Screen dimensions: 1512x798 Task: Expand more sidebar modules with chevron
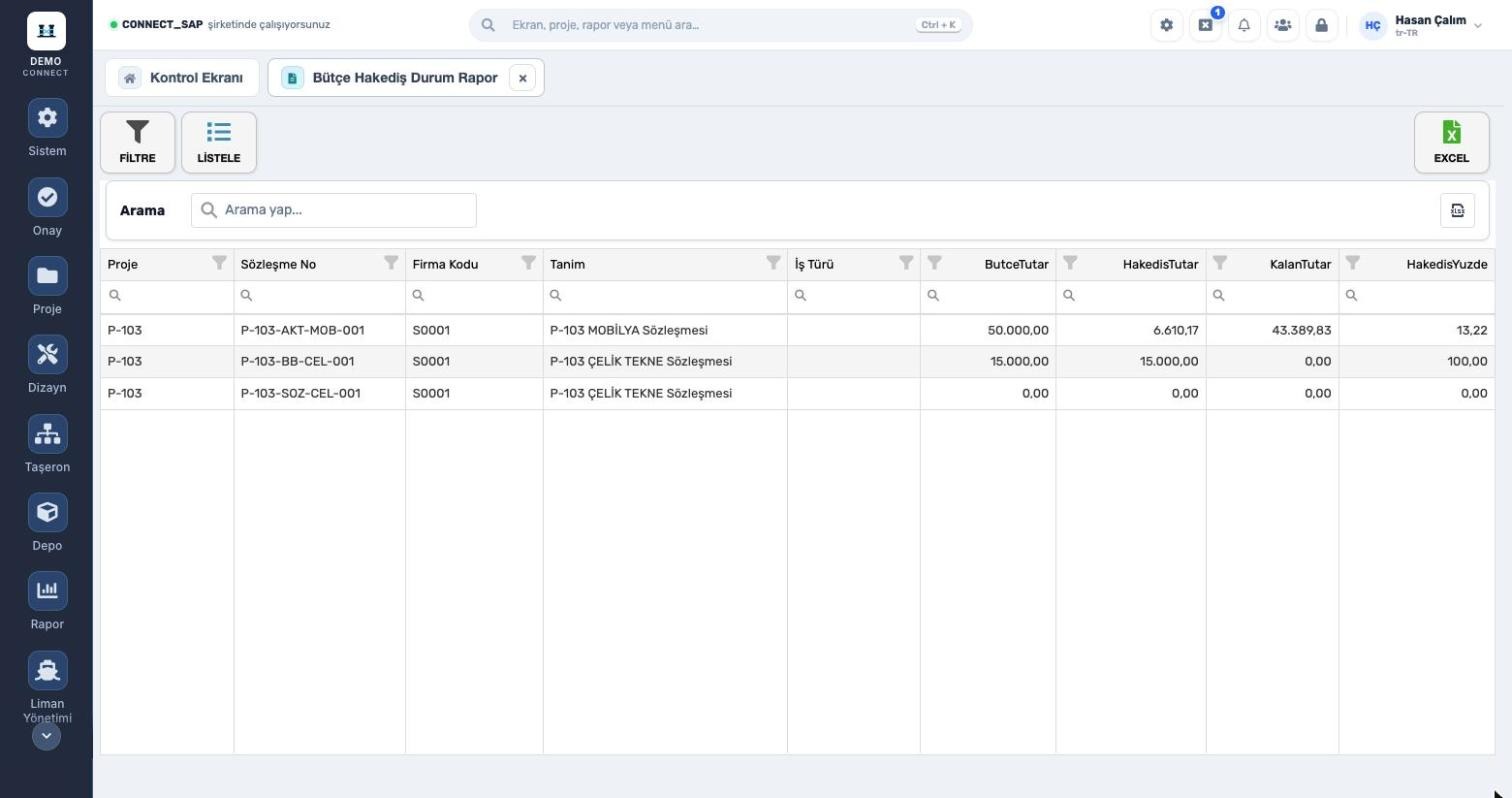coord(46,736)
